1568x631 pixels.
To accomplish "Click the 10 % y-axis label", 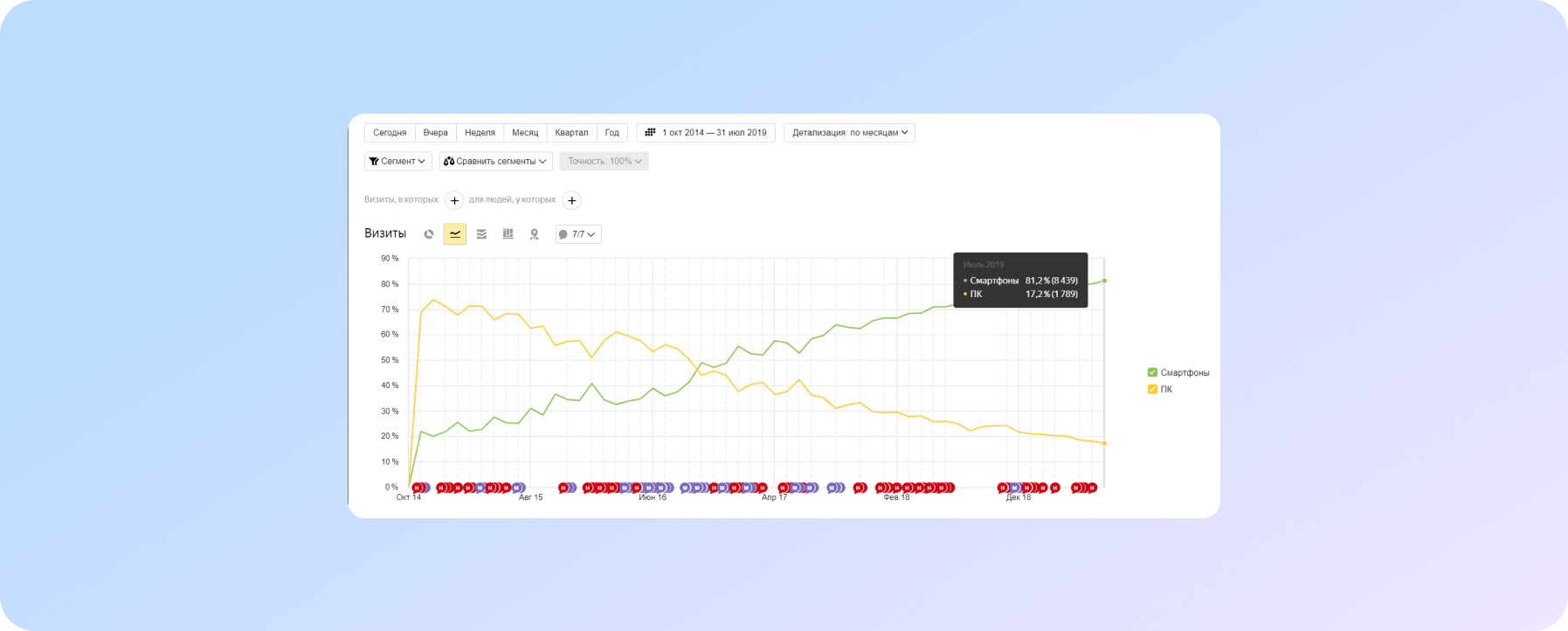I will point(390,461).
